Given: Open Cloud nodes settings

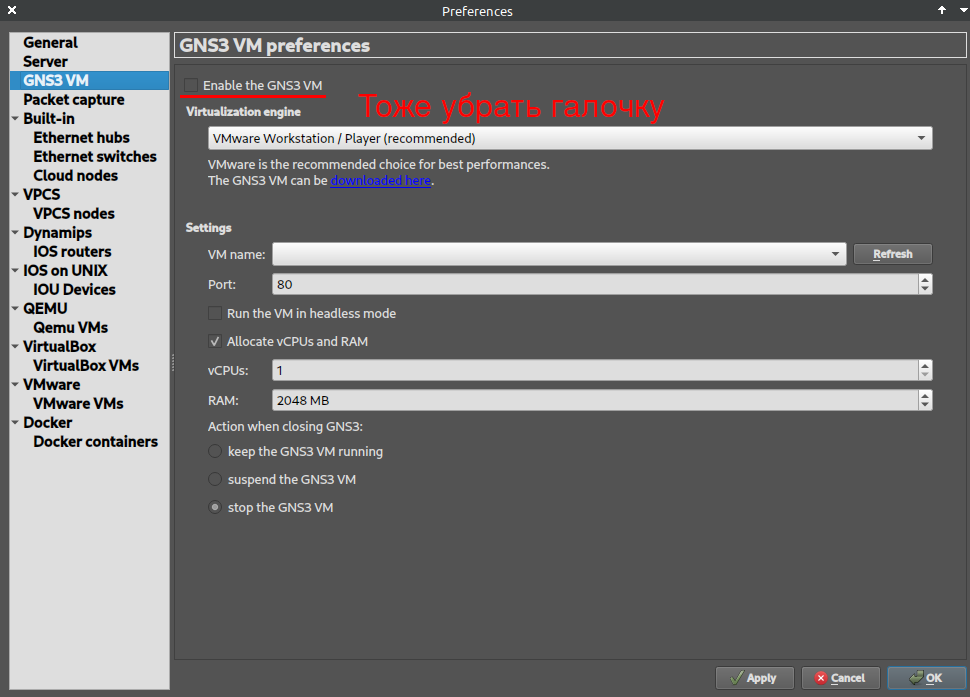Looking at the screenshot, I should tap(75, 176).
